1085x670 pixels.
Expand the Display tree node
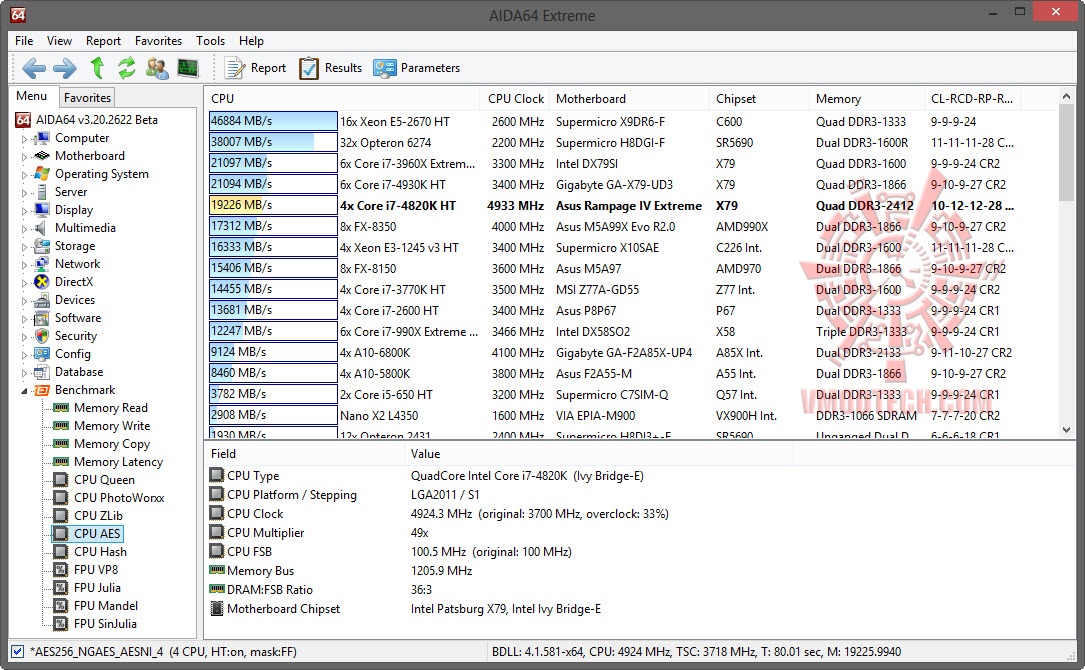tap(24, 211)
